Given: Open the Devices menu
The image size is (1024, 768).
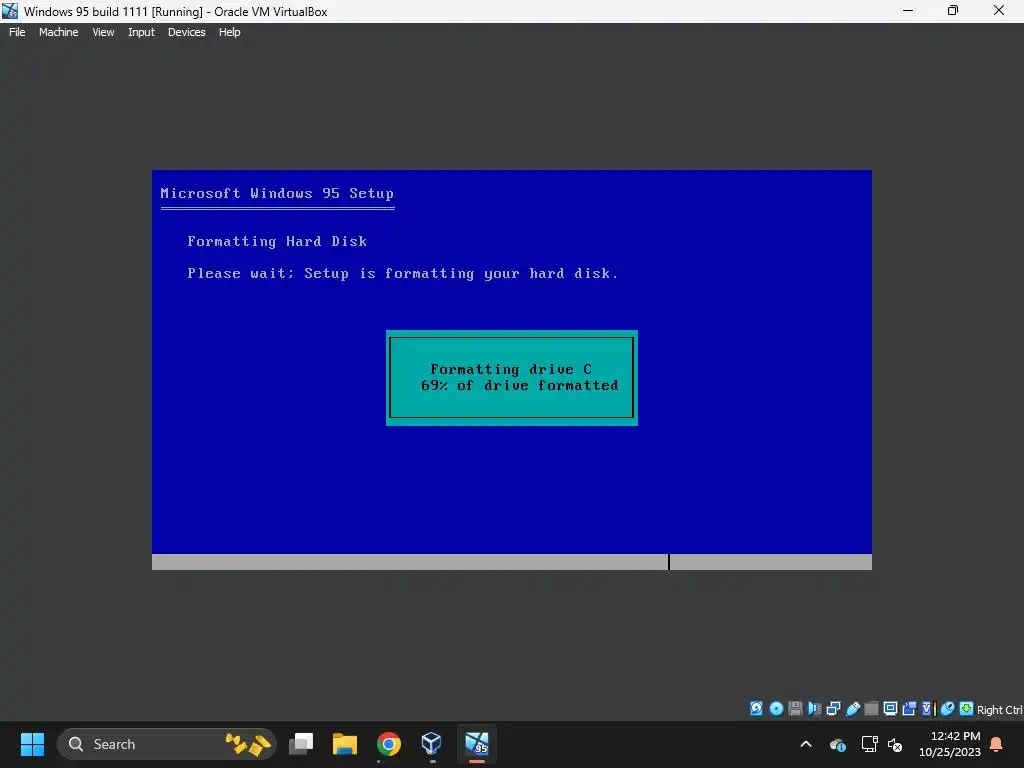Looking at the screenshot, I should tap(186, 32).
